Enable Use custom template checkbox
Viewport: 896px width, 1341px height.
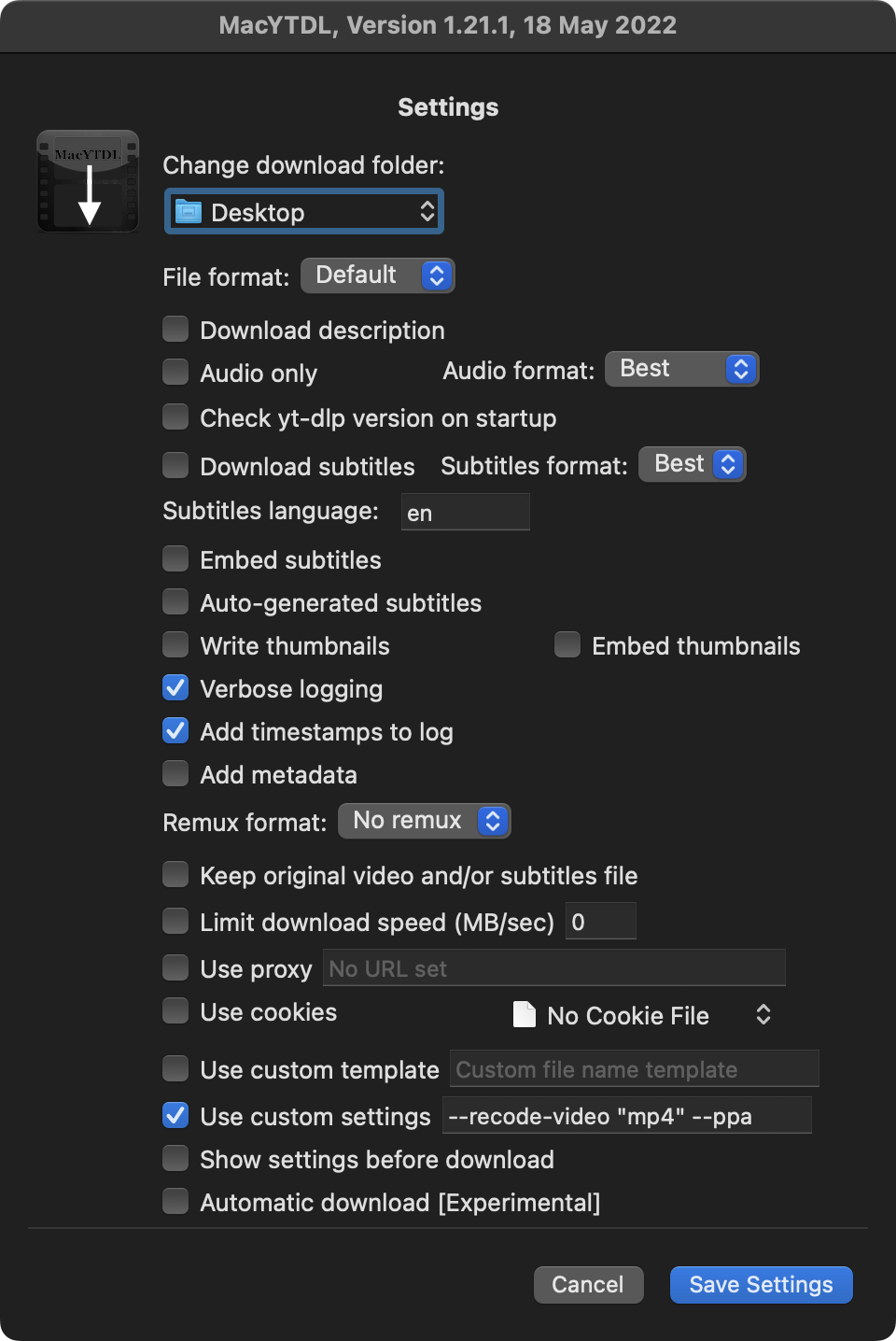click(175, 1068)
